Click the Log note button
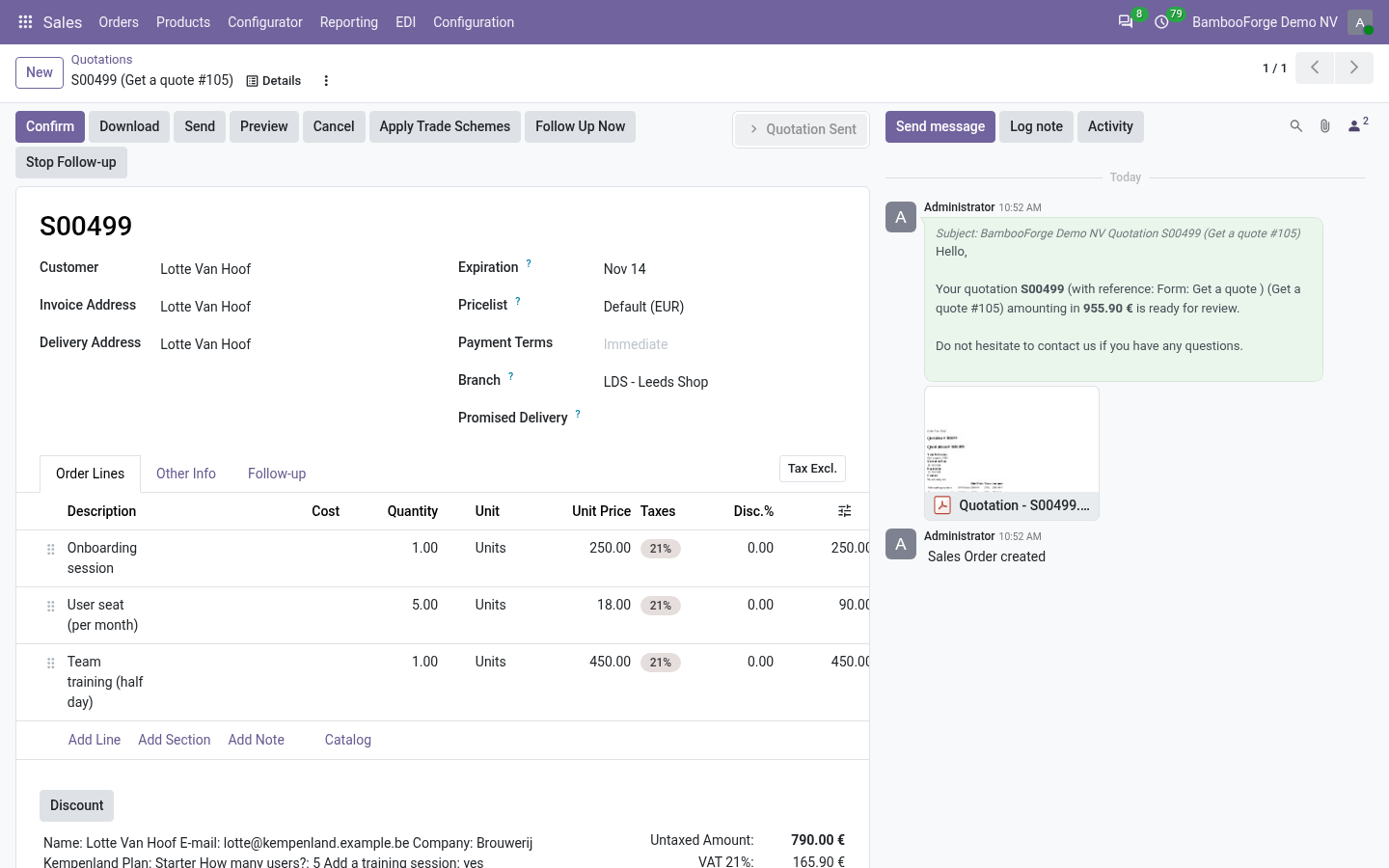 1036,126
